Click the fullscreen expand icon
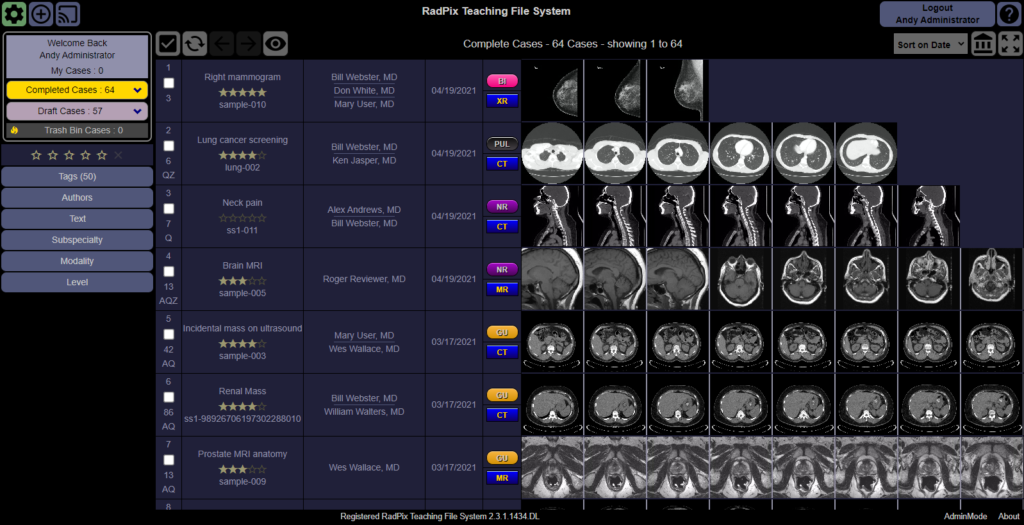The image size is (1024, 525). (1010, 44)
